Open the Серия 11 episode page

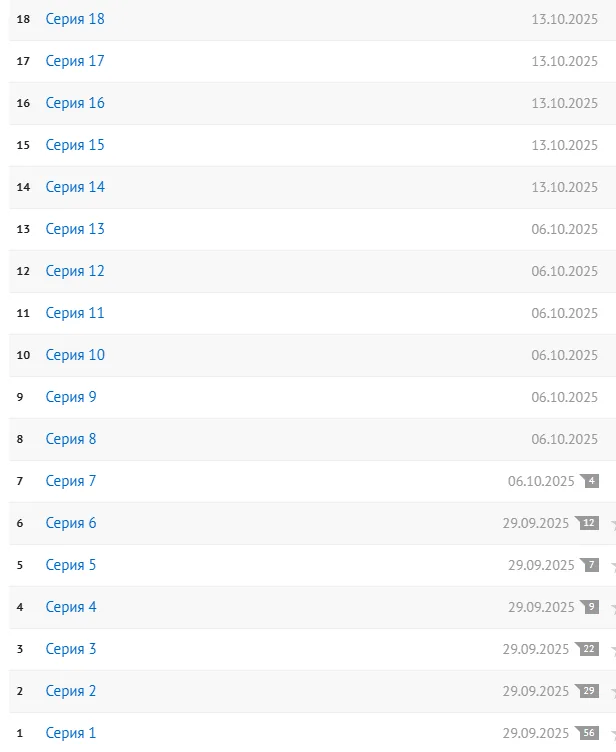(x=75, y=313)
